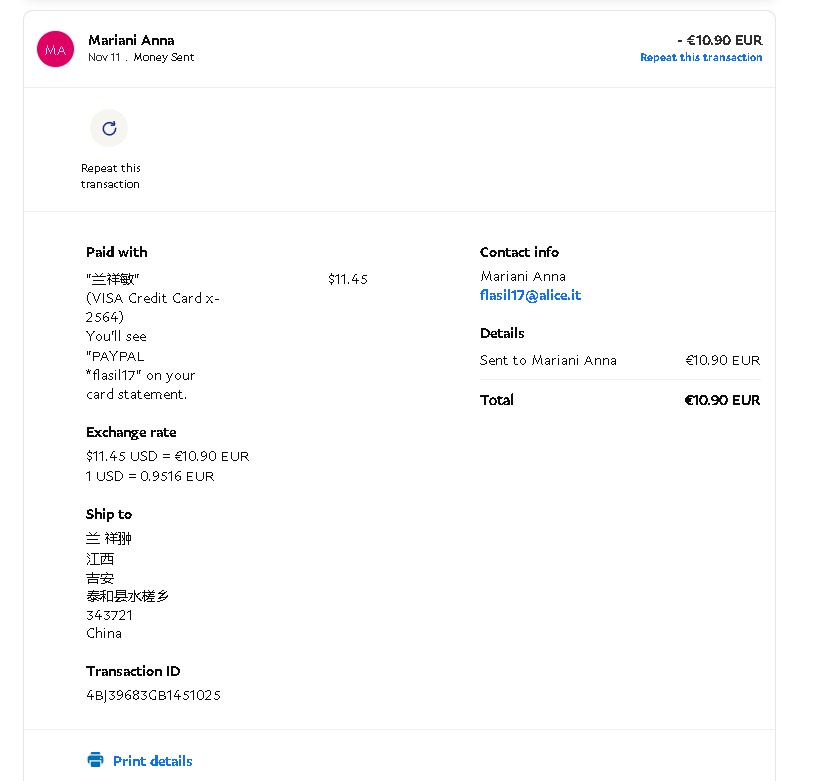Click the postal code 343721
The image size is (830, 781).
pos(109,615)
